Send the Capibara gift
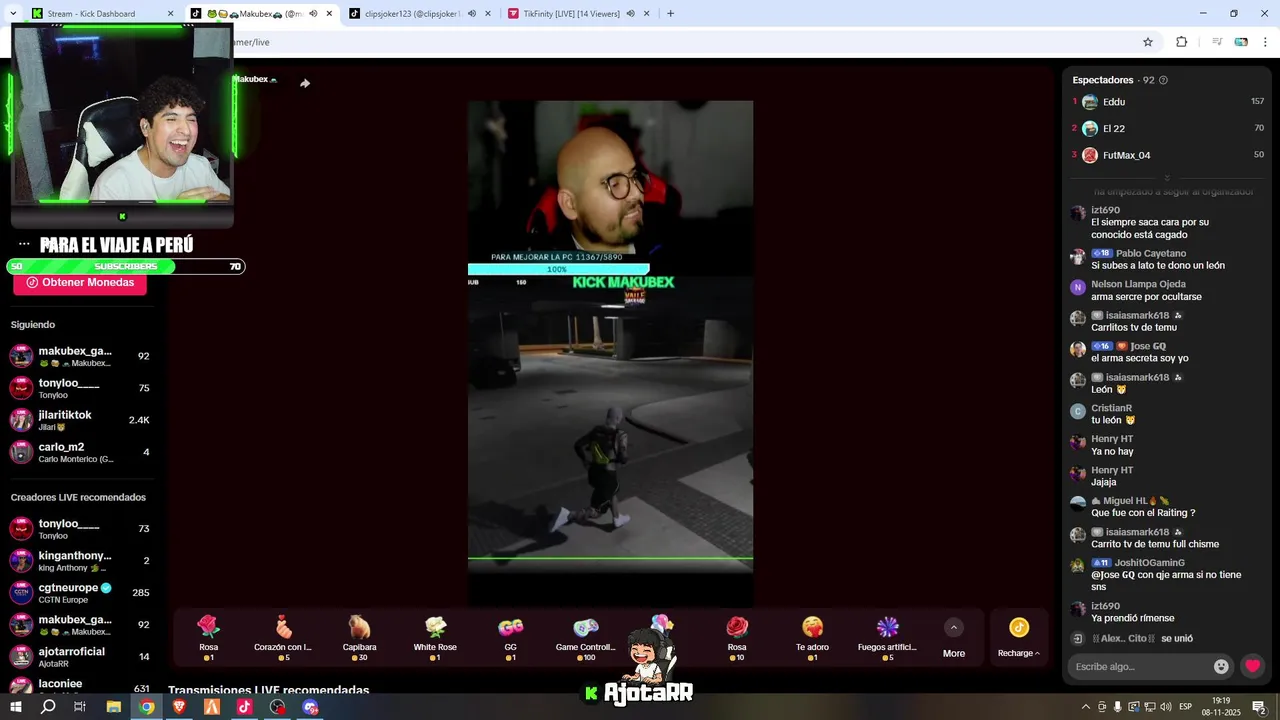 359,638
